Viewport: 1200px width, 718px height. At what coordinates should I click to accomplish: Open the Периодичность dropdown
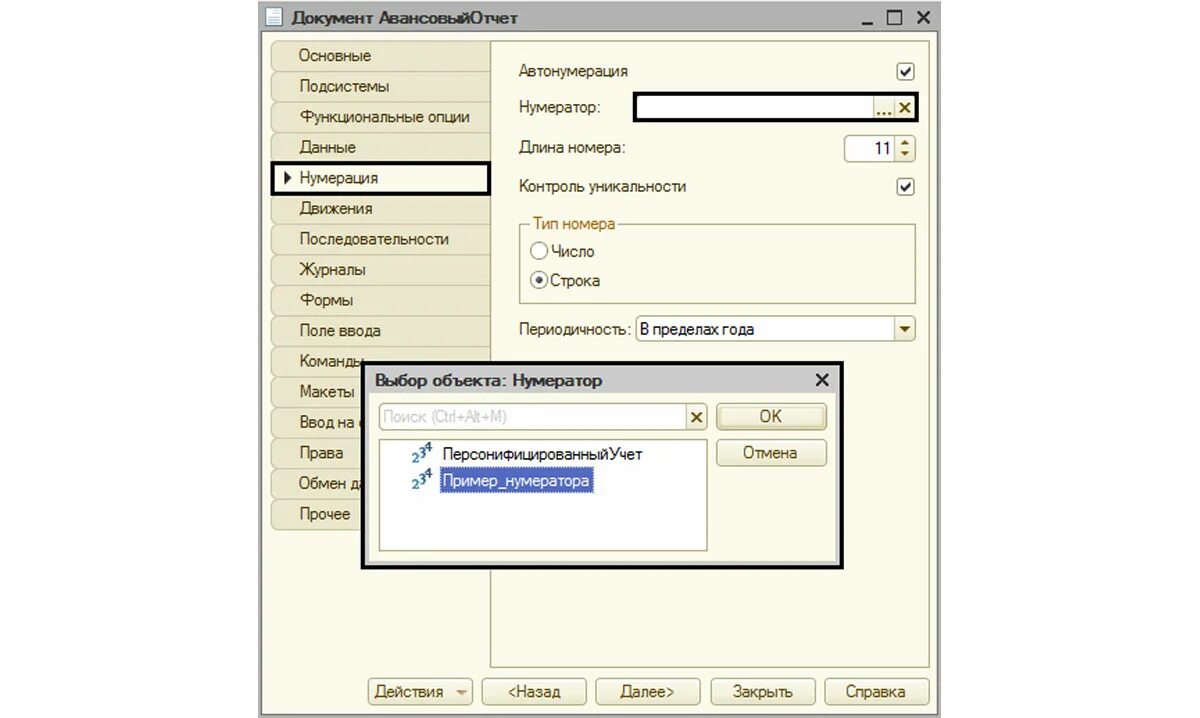pos(904,329)
